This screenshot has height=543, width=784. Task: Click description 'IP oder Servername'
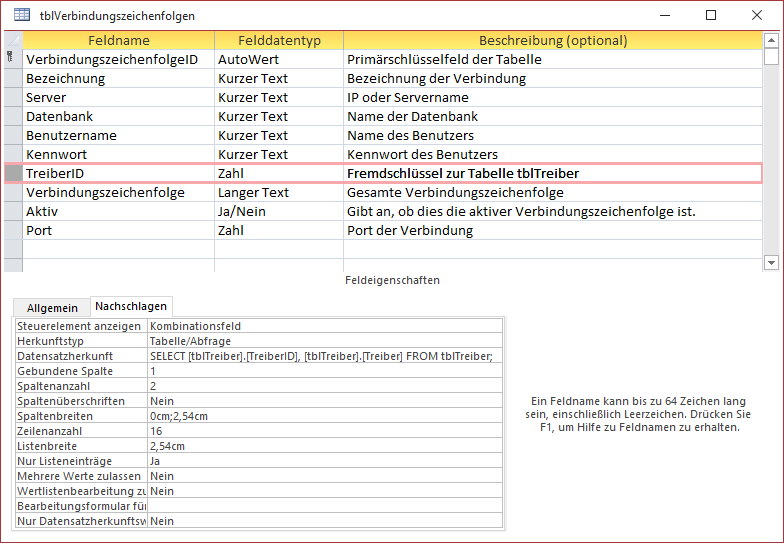[553, 97]
